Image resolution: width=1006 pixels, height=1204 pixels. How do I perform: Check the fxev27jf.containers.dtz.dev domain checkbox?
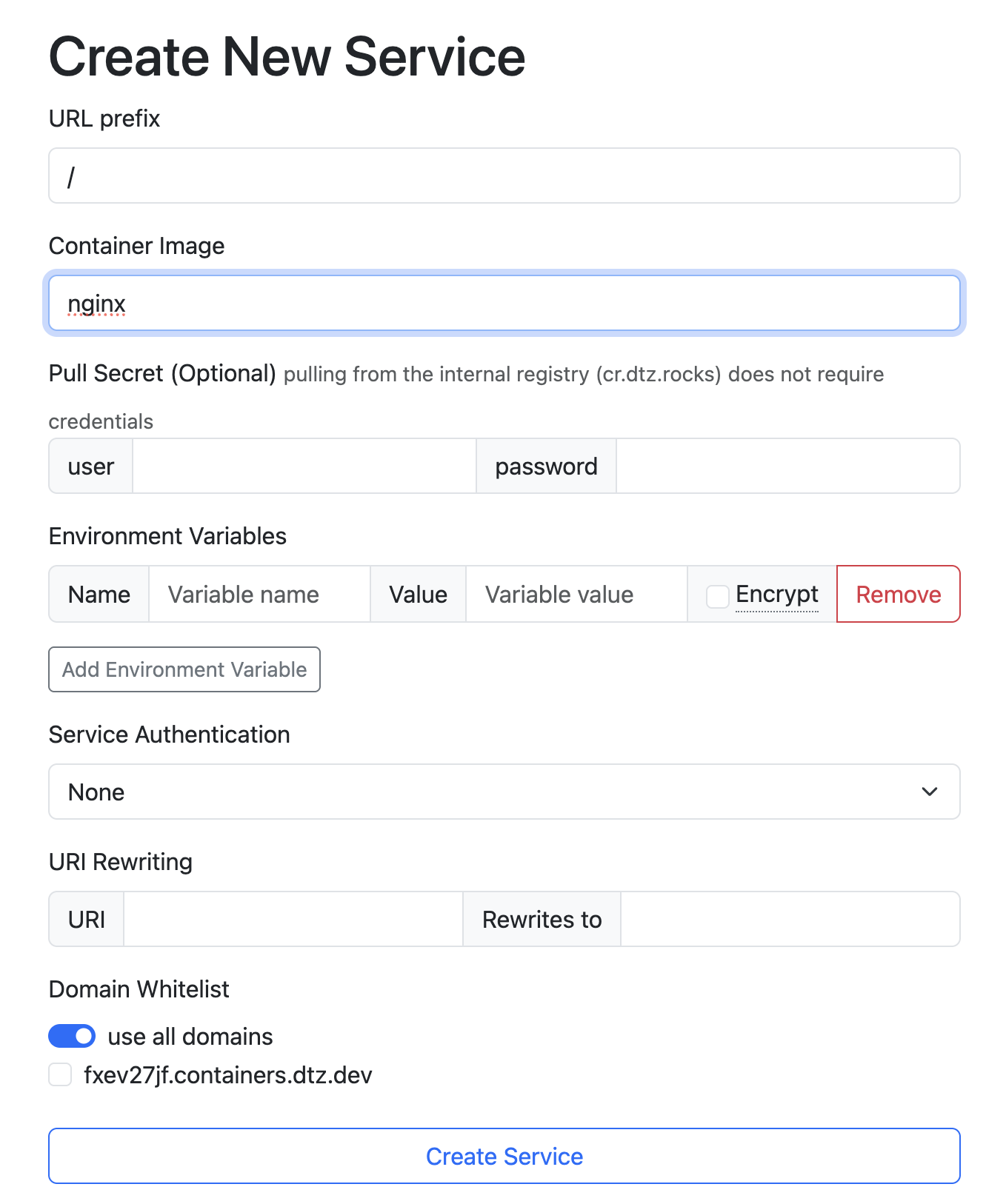60,1074
